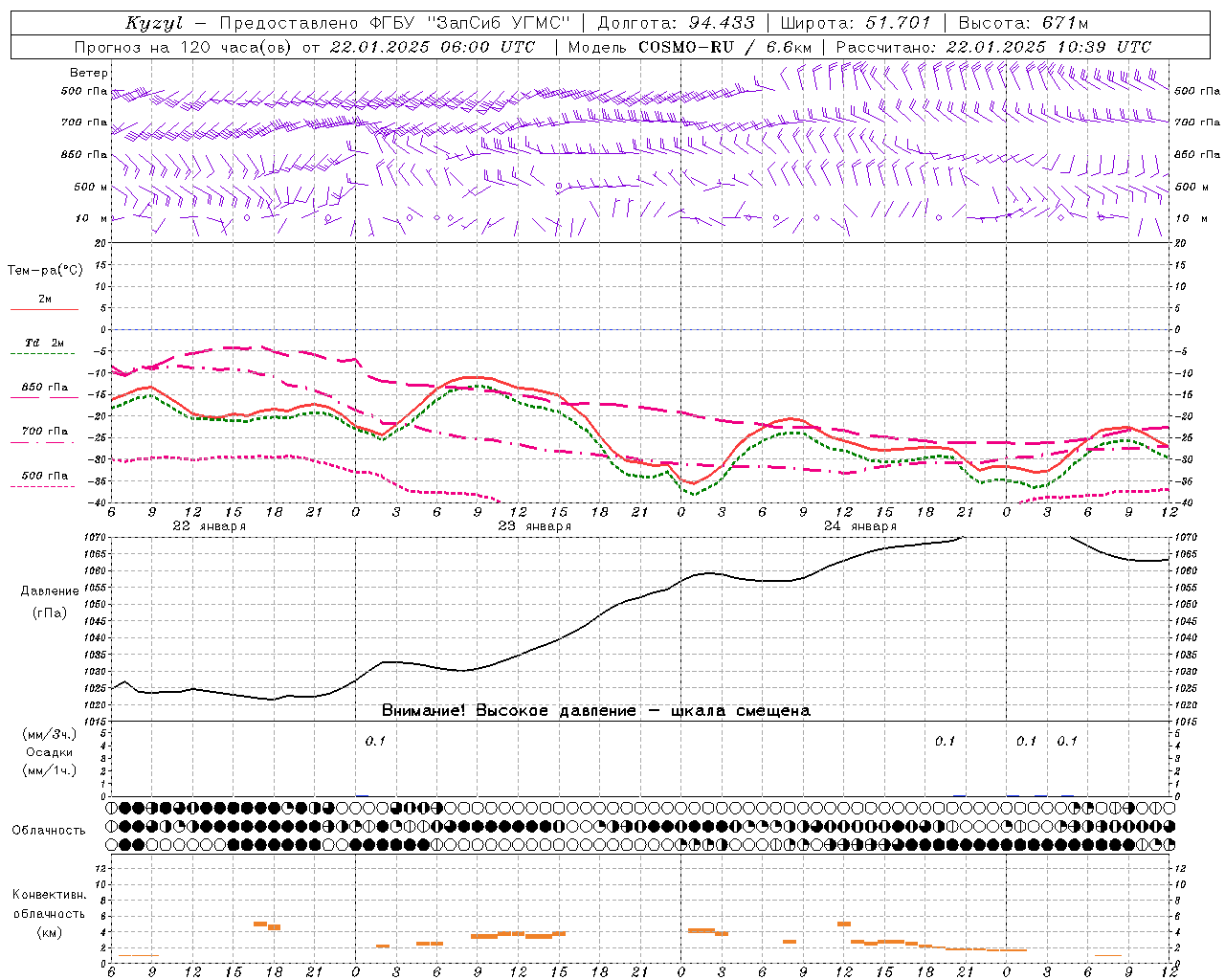Click the "Высота: 671м" header value

1023,23
